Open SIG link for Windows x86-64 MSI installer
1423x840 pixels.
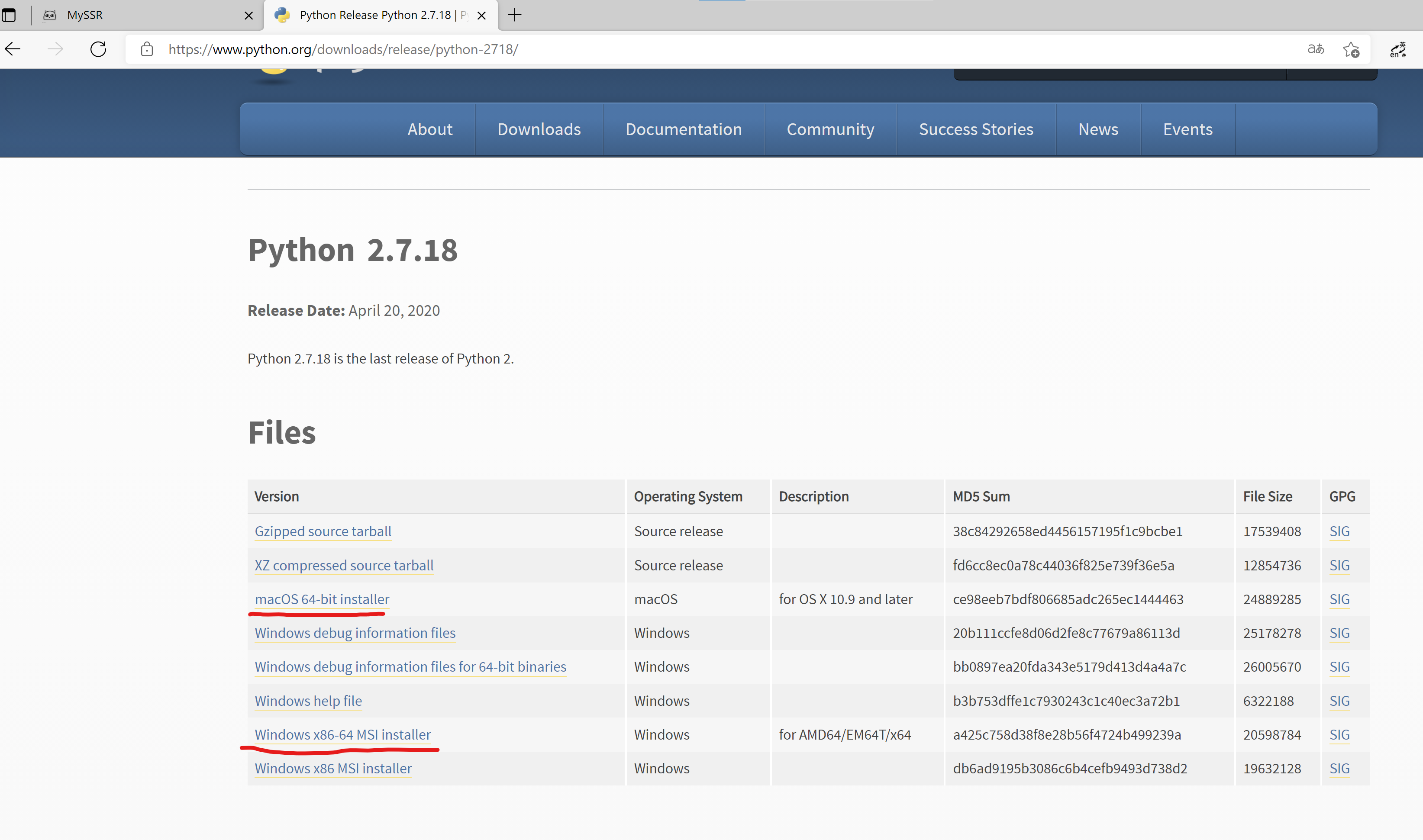tap(1339, 735)
